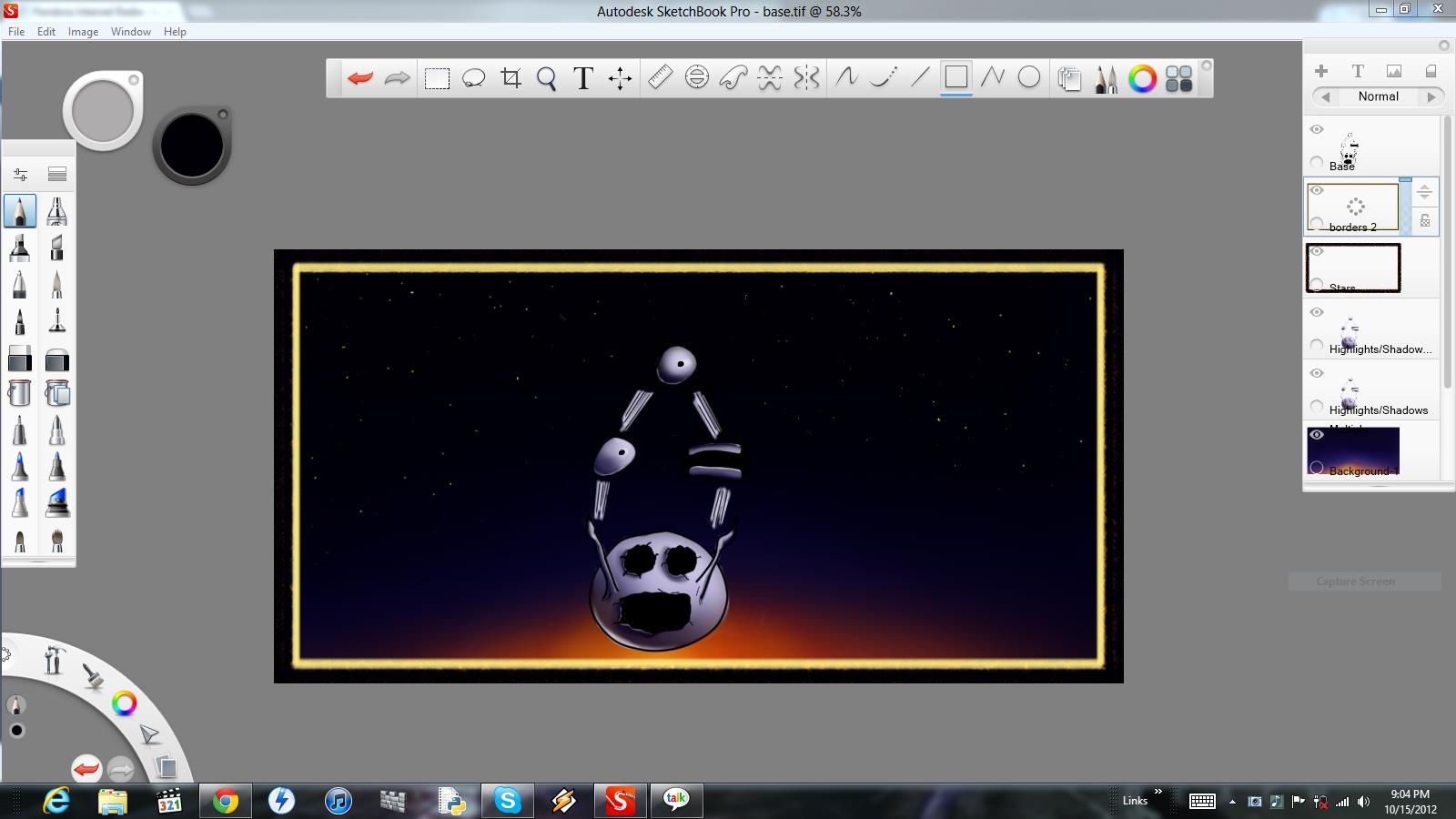Open the Layer editor from toolbar
This screenshot has width=1456, height=819.
pyautogui.click(x=1069, y=79)
